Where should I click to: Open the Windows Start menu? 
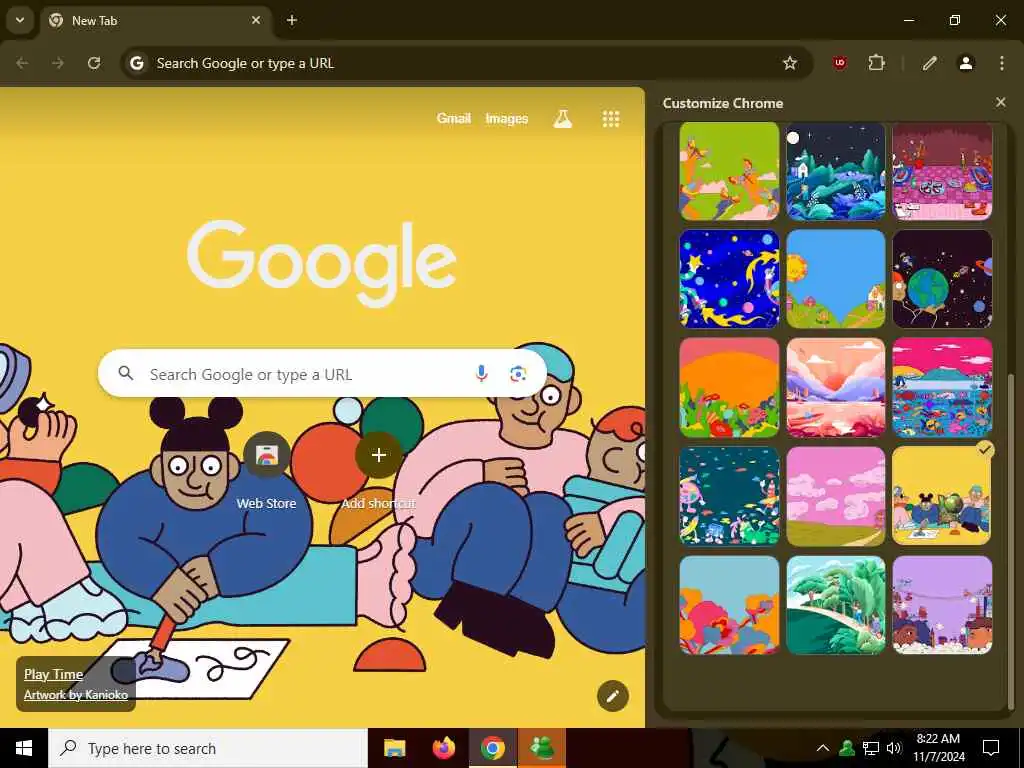(x=24, y=748)
